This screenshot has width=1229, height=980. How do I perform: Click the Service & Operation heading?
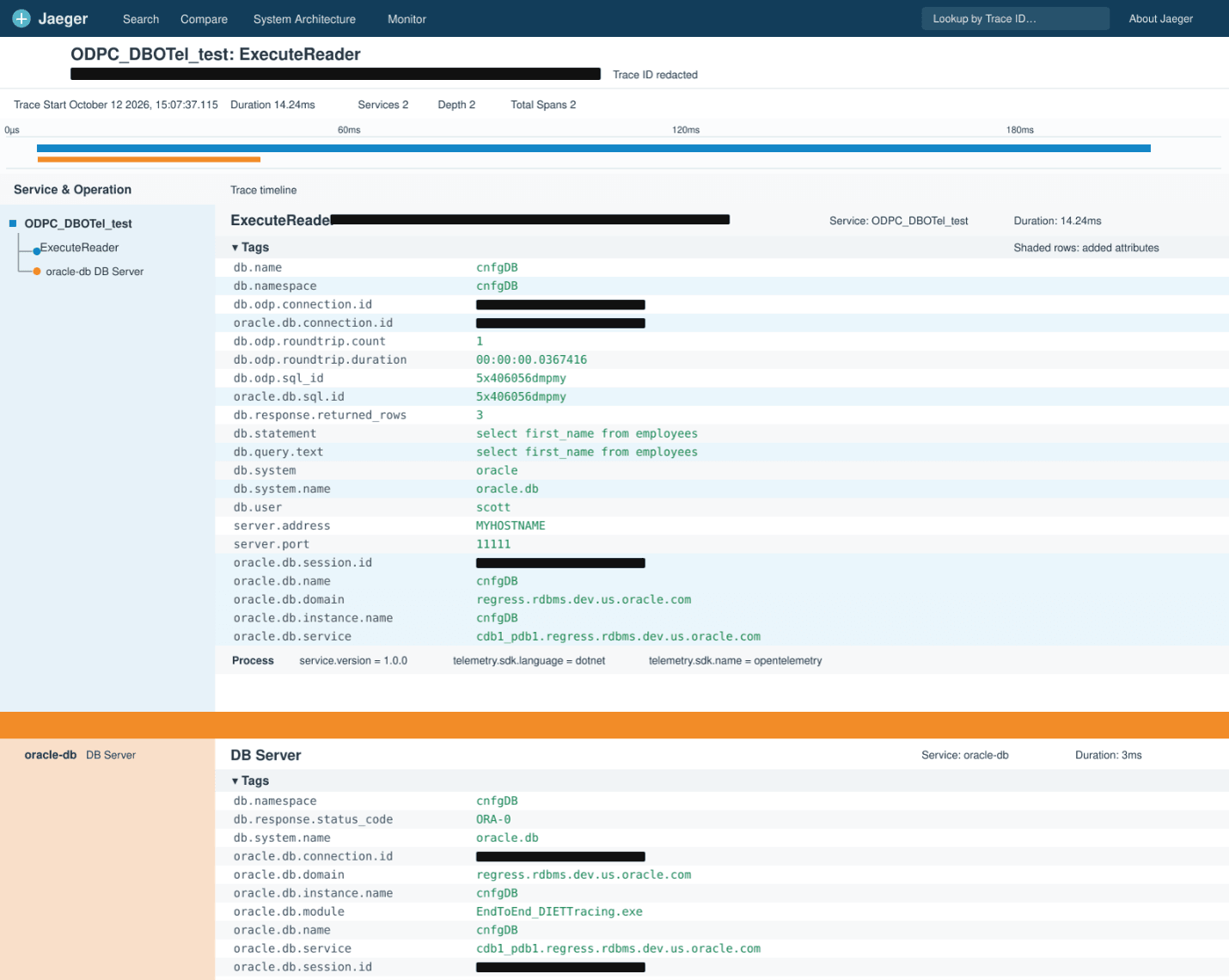click(x=72, y=189)
